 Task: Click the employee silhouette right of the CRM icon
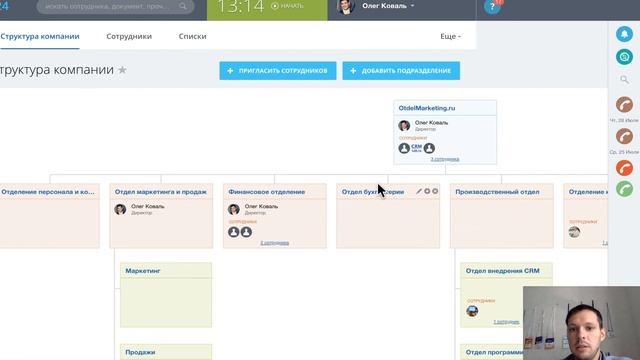click(x=429, y=148)
